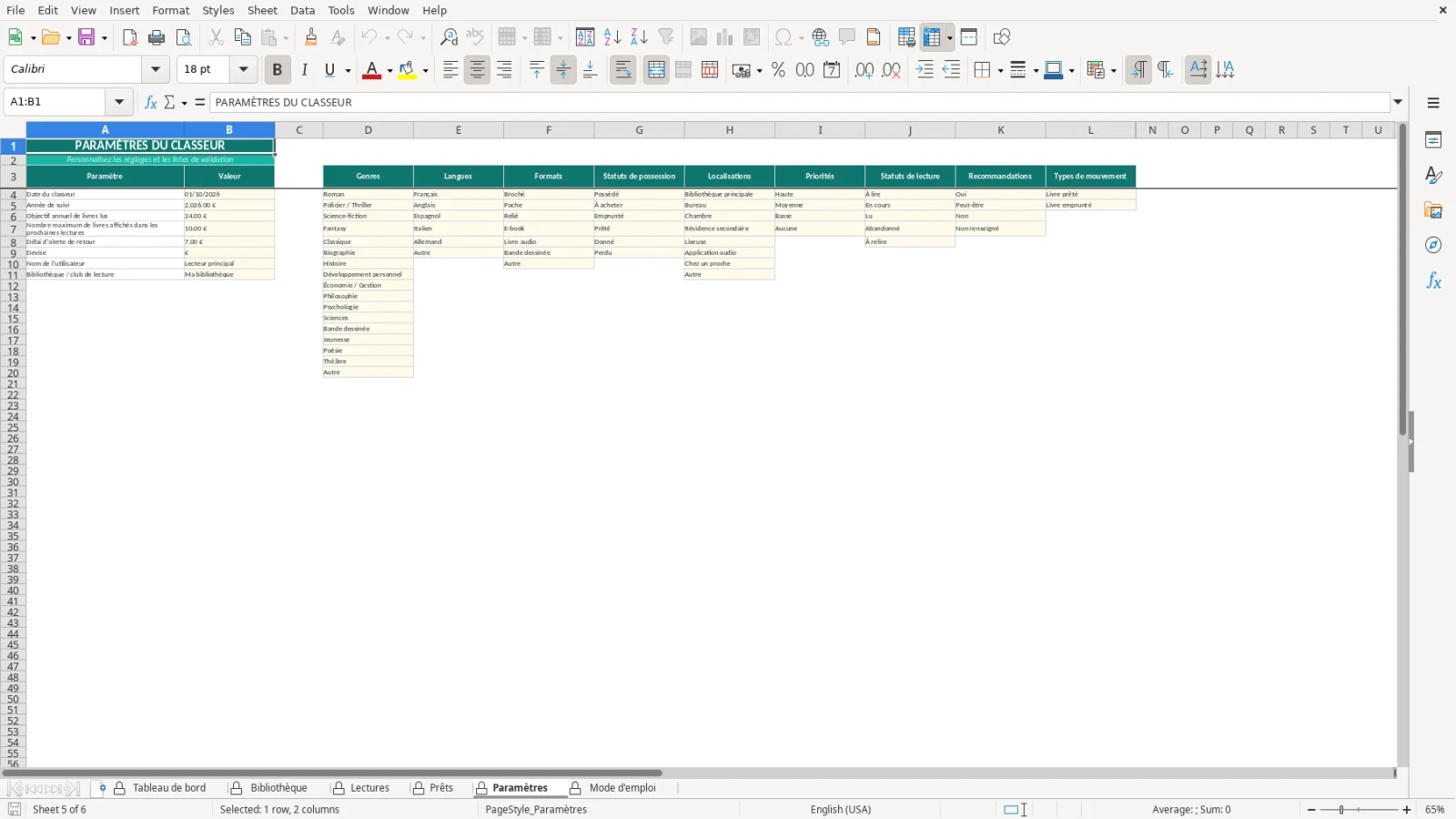Click the Save document icon
The image size is (1456, 819).
pyautogui.click(x=86, y=37)
